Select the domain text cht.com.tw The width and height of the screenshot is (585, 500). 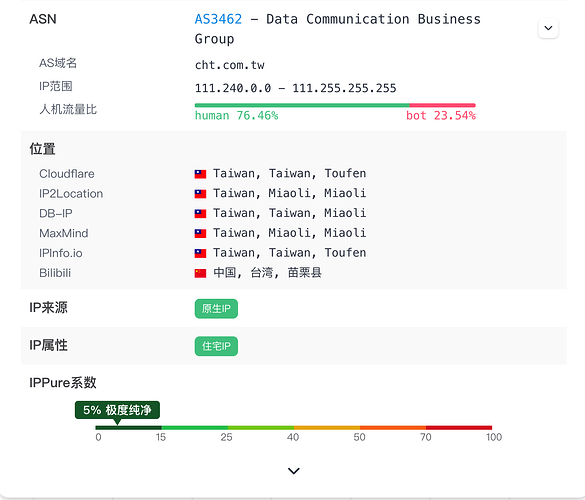tap(229, 65)
